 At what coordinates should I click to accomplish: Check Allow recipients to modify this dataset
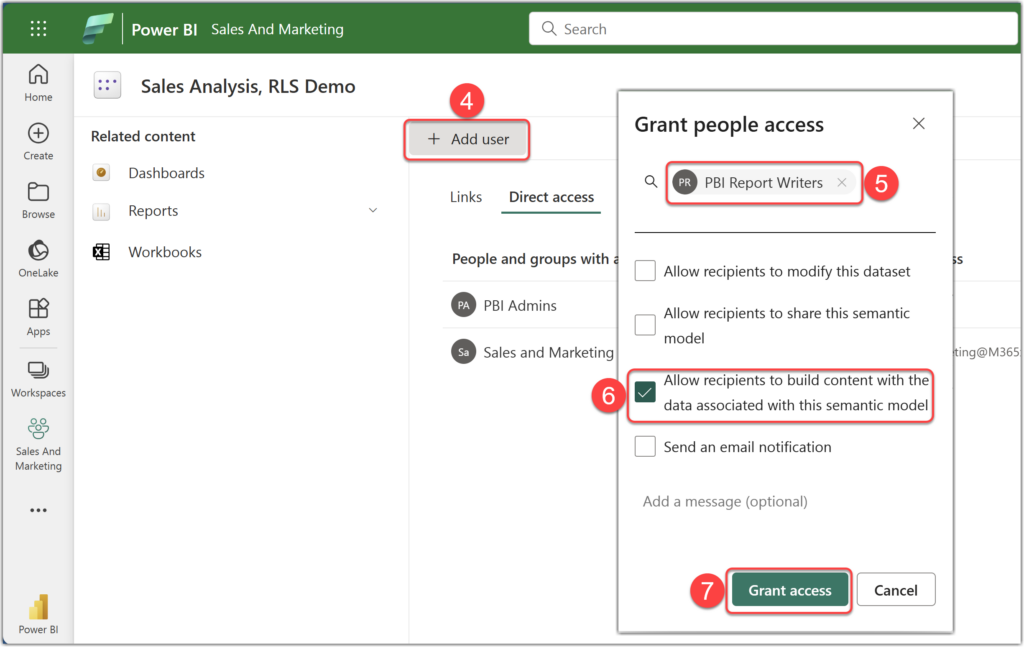pyautogui.click(x=645, y=270)
